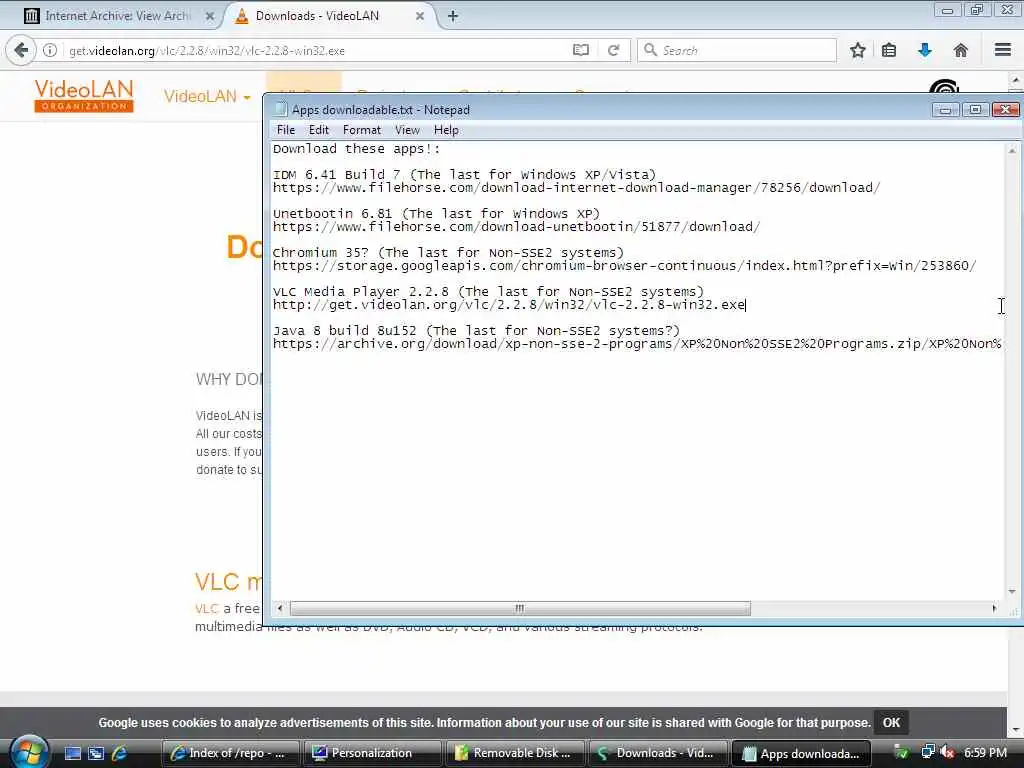Switch to 'Index of /repo' taskbar button
The height and width of the screenshot is (768, 1024).
230,753
